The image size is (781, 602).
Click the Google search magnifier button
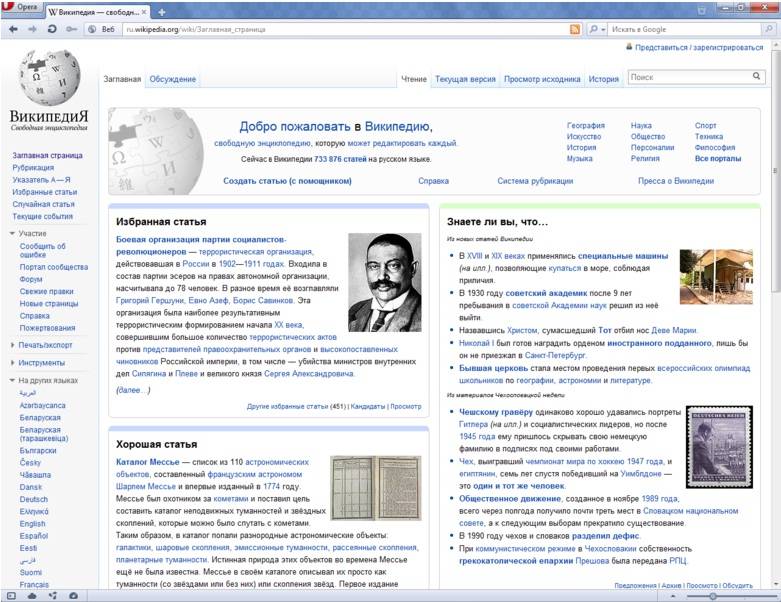pos(769,29)
